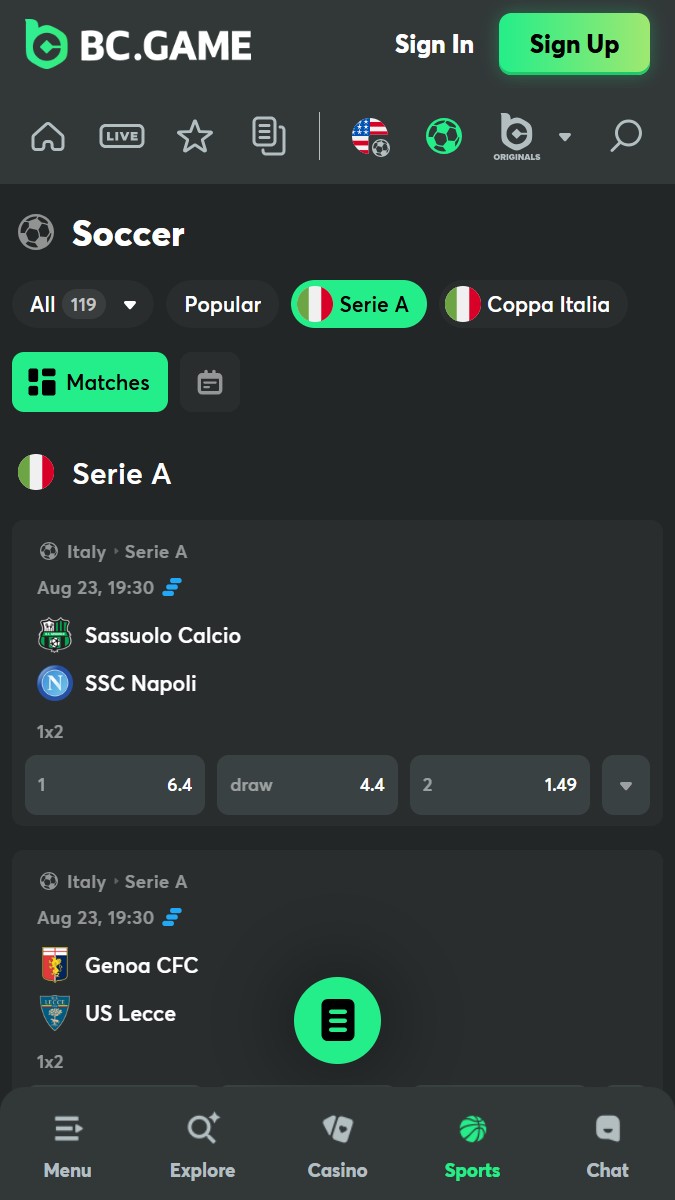Select the green soccer ball icon
675x1200 pixels.
[444, 136]
